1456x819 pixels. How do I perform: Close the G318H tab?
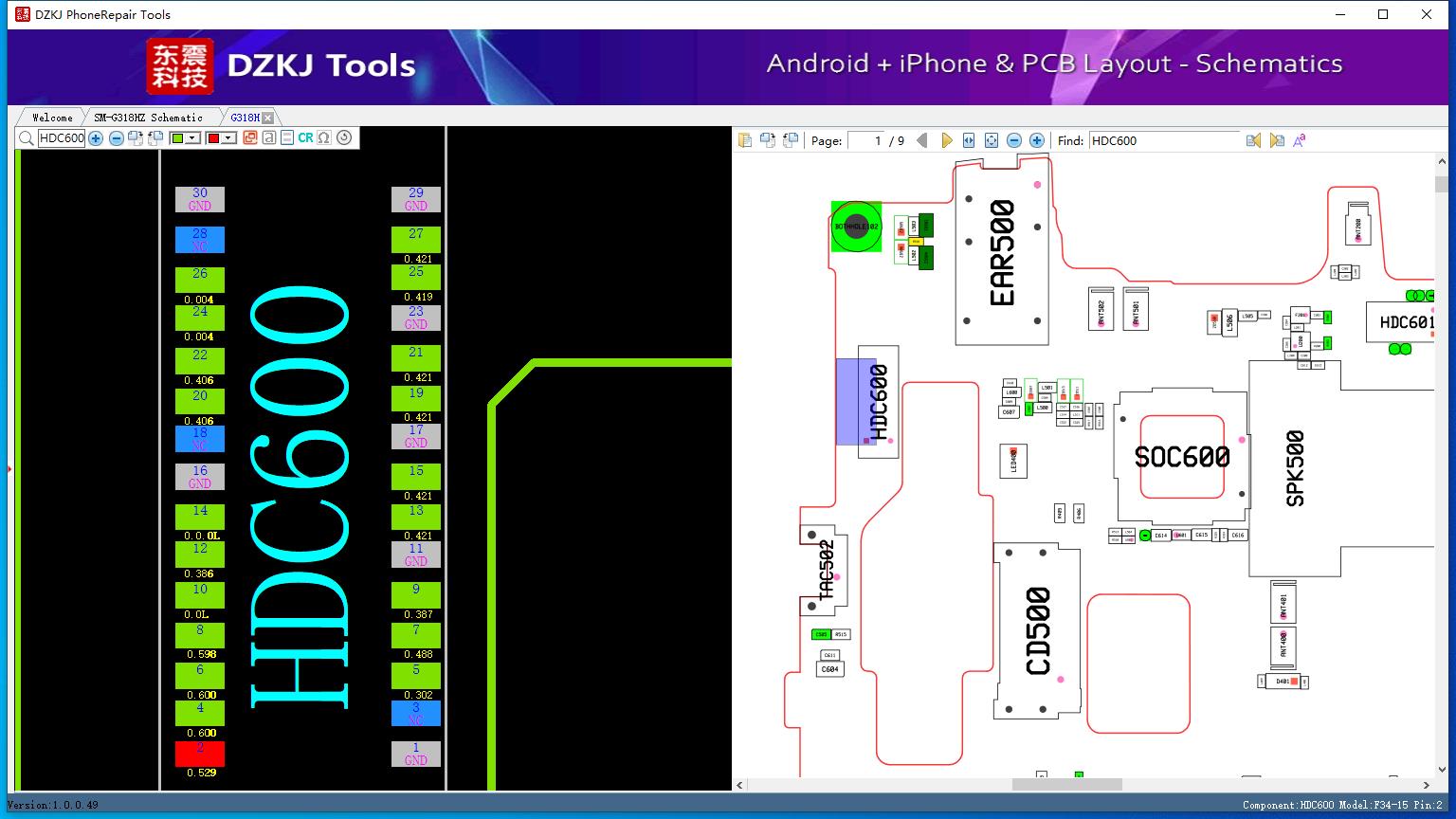click(x=268, y=118)
